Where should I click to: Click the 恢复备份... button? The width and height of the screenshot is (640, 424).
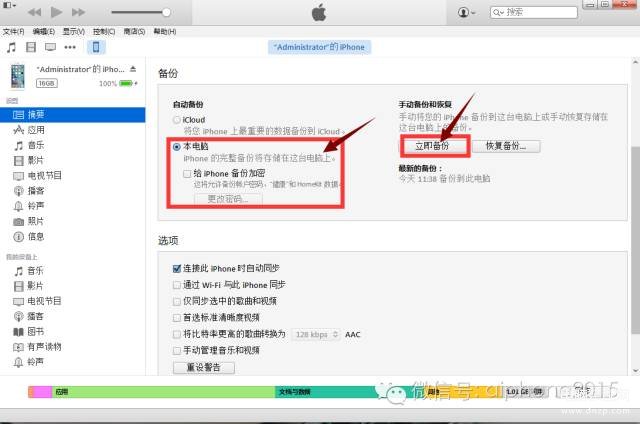506,146
